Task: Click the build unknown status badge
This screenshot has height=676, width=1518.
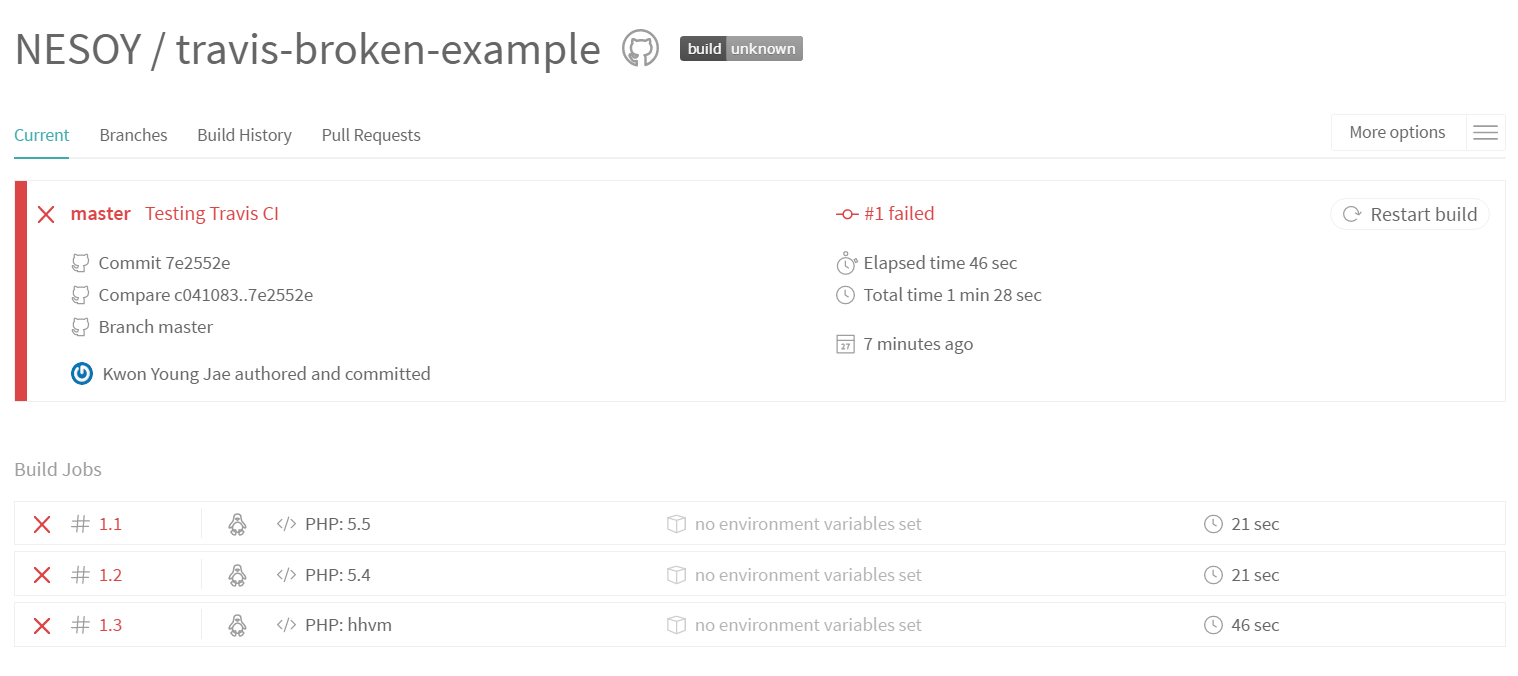Action: 741,48
